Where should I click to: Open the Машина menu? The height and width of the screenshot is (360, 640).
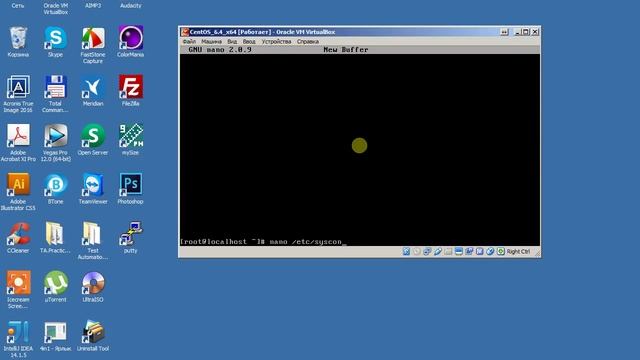[x=211, y=42]
